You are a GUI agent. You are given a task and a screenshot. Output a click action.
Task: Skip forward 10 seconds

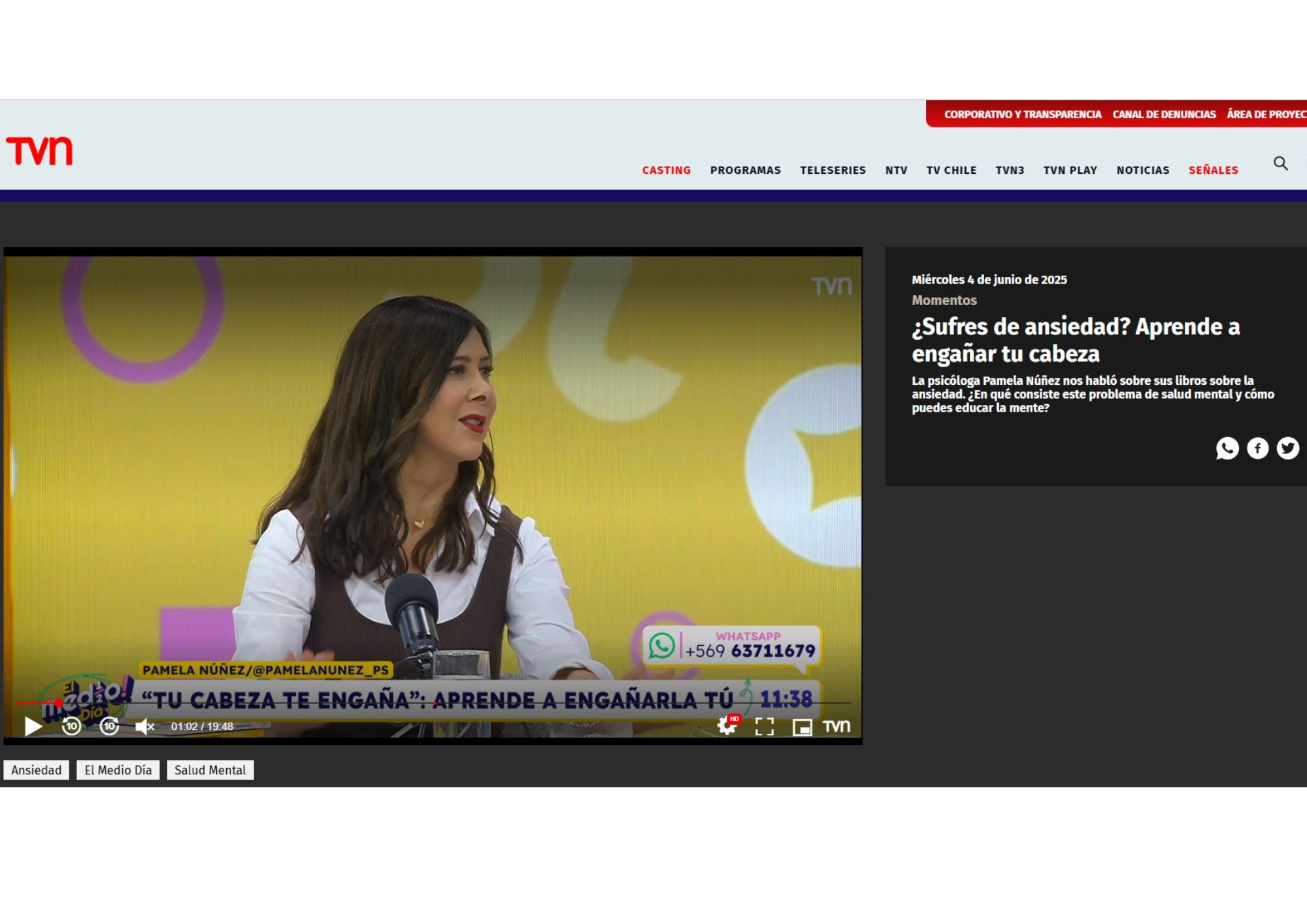tap(109, 726)
